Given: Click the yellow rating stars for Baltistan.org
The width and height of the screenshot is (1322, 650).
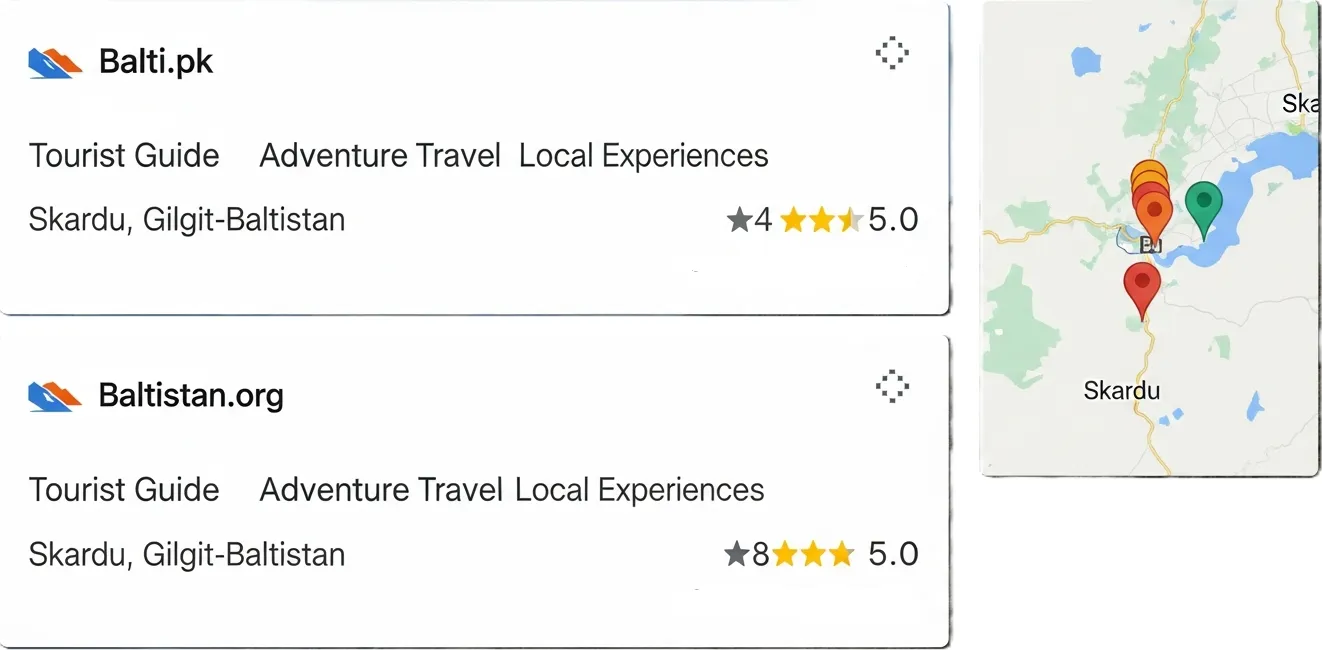Looking at the screenshot, I should coord(813,554).
